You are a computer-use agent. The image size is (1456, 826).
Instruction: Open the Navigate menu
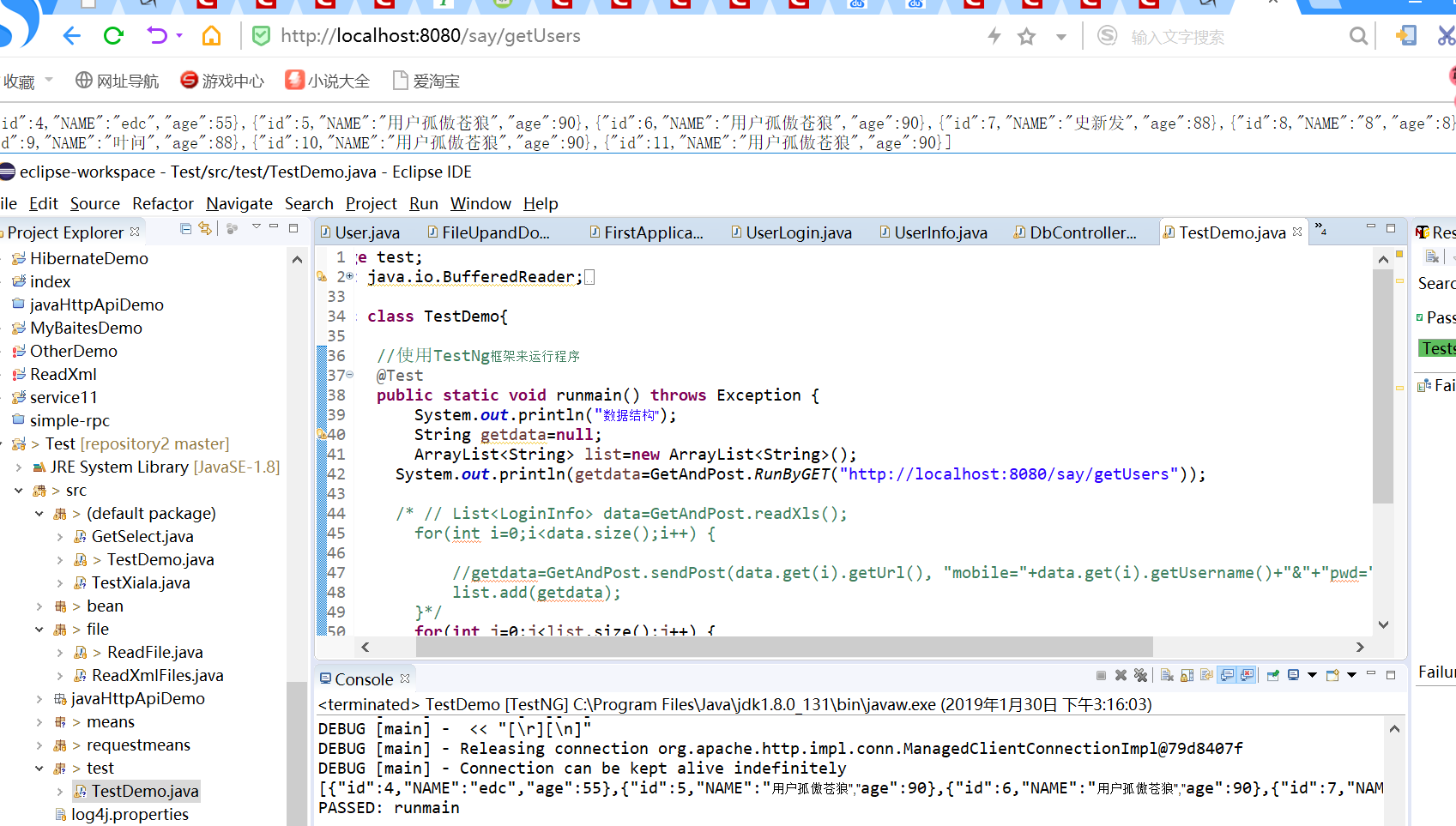pyautogui.click(x=239, y=203)
